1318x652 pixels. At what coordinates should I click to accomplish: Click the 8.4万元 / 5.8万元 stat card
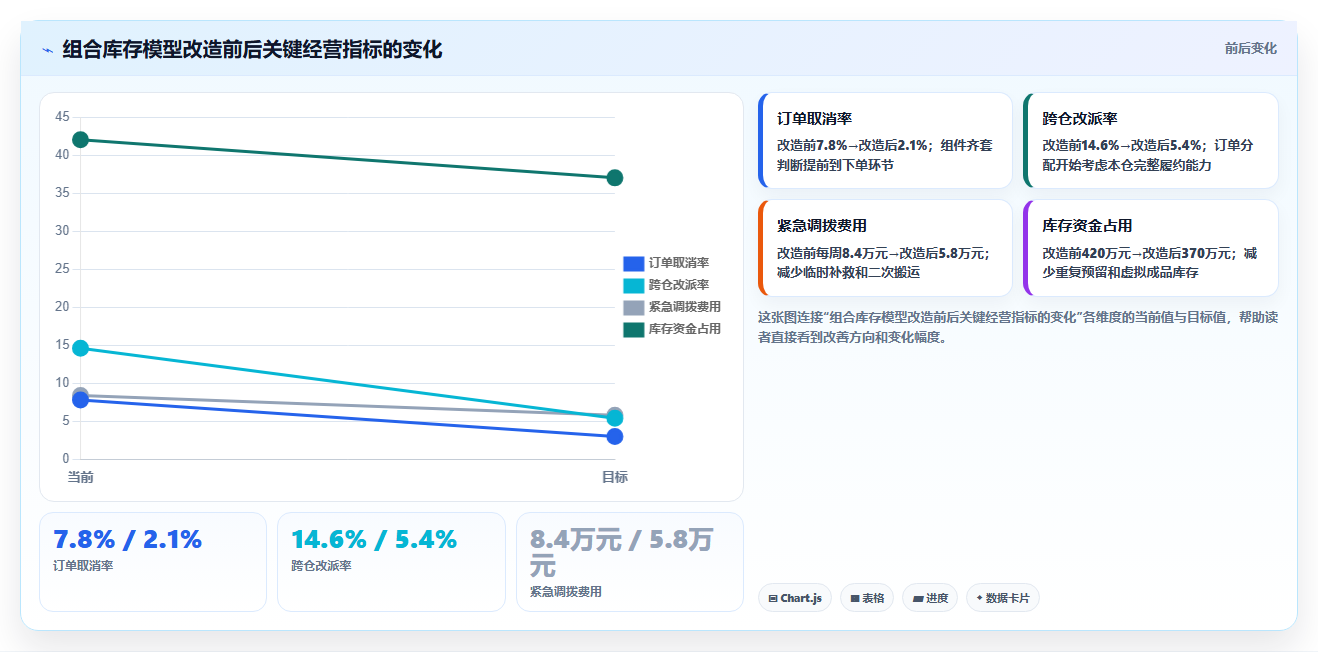pyautogui.click(x=630, y=562)
